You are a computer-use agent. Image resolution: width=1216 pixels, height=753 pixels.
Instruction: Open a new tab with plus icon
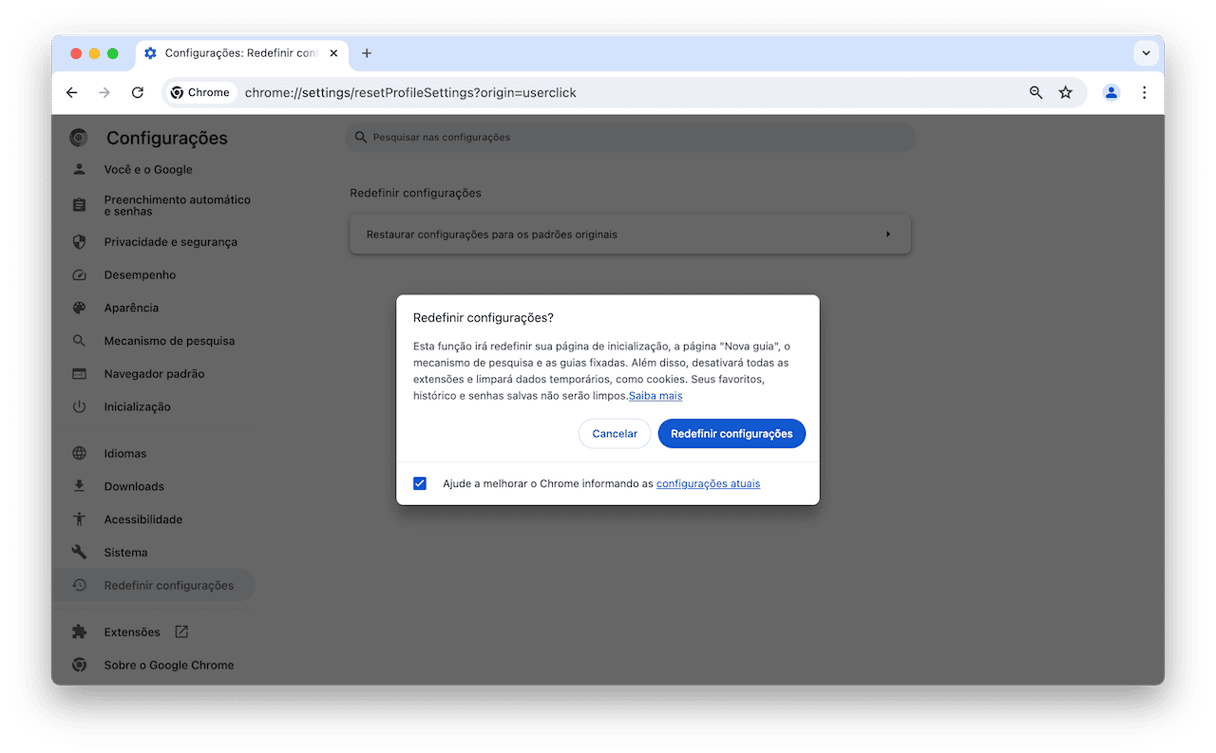point(367,53)
